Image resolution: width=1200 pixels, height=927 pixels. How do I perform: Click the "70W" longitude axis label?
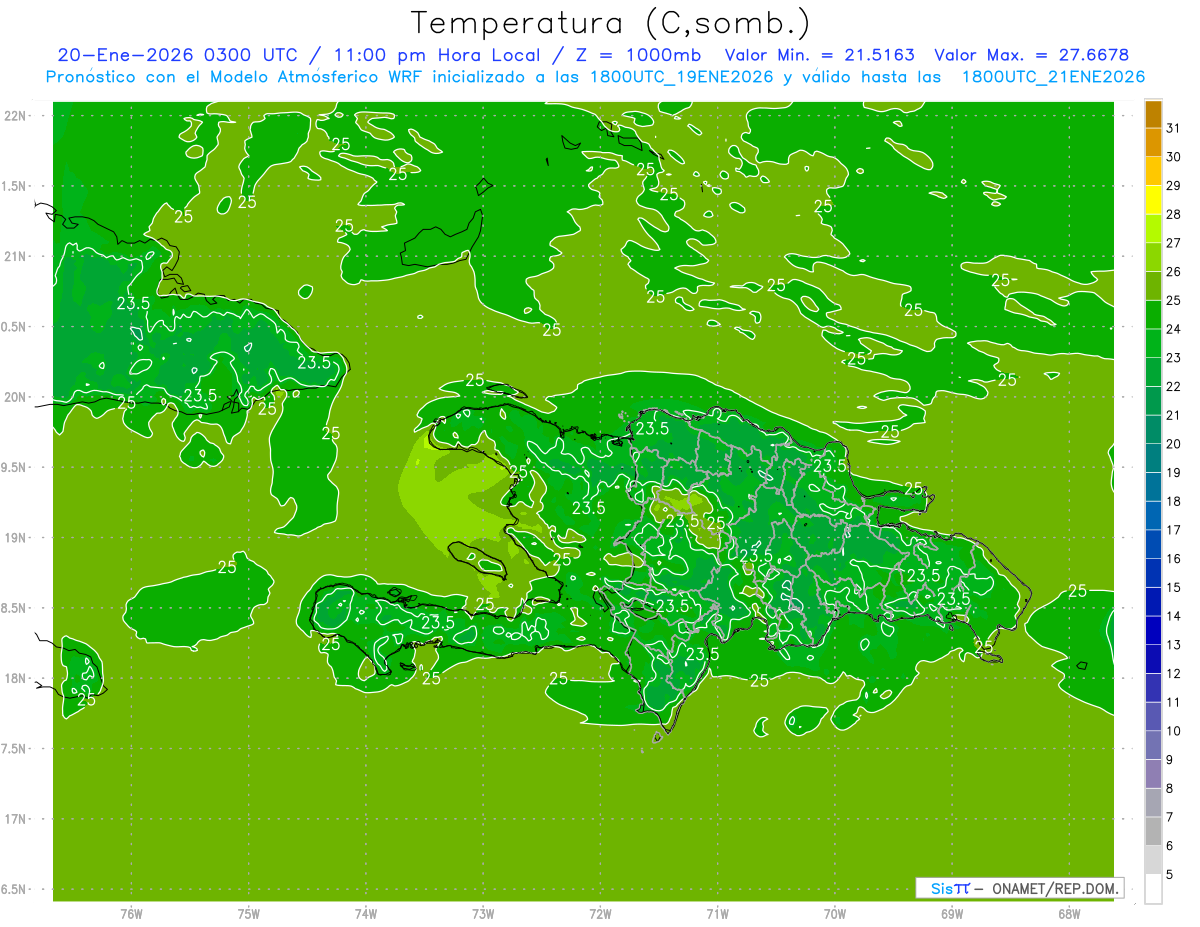pyautogui.click(x=835, y=914)
